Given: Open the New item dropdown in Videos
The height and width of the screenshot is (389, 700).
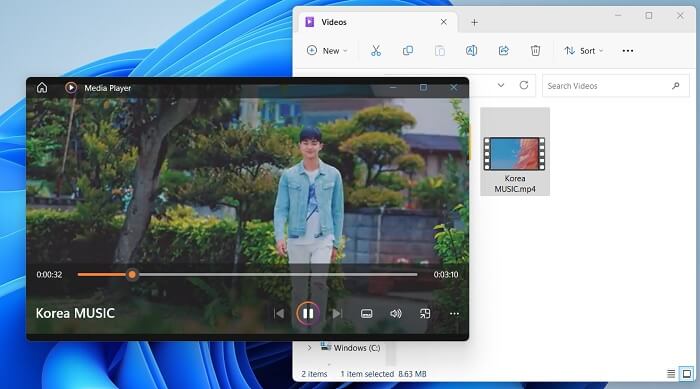Looking at the screenshot, I should [327, 50].
